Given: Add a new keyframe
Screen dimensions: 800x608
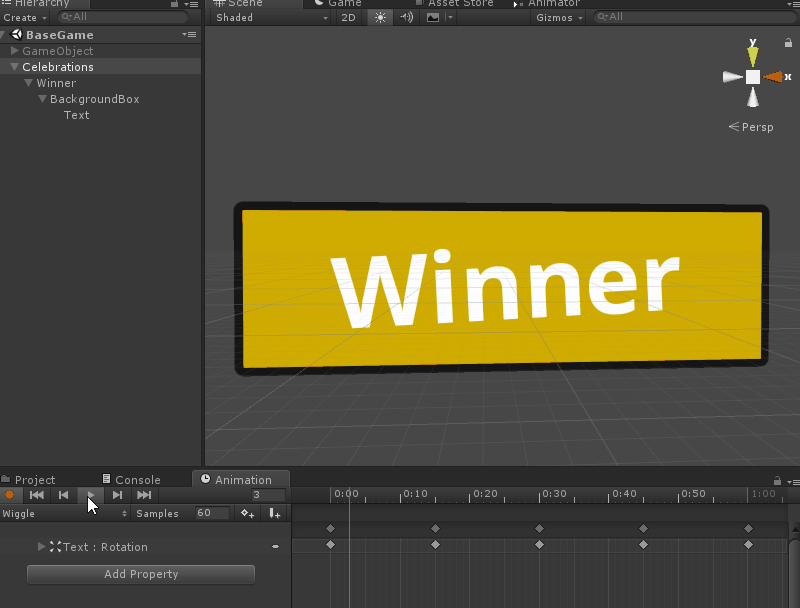Looking at the screenshot, I should coord(247,513).
